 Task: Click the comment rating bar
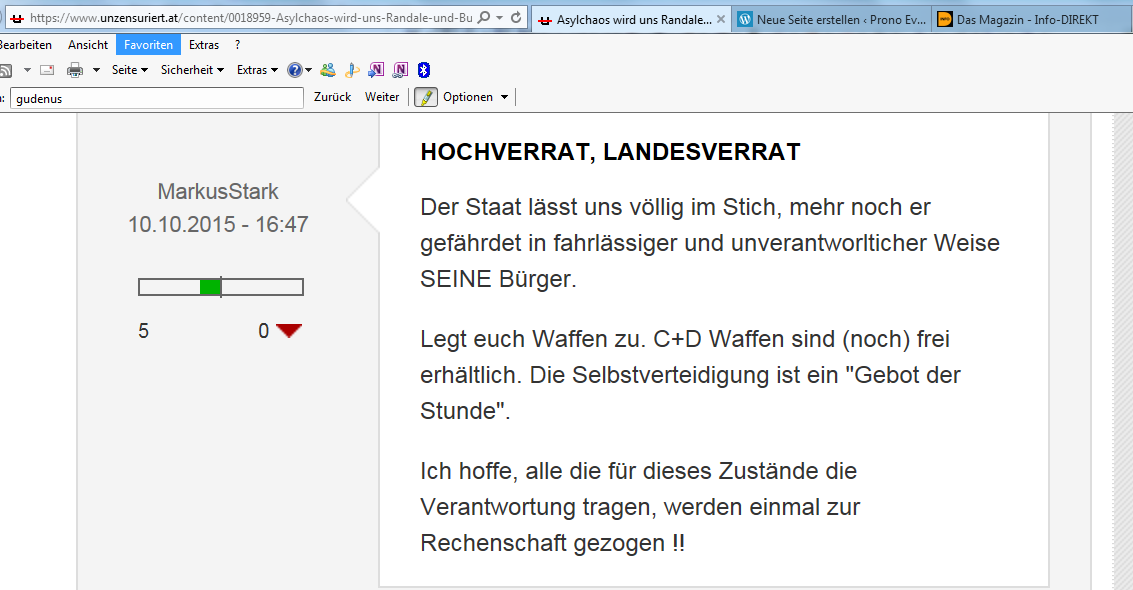[x=220, y=287]
